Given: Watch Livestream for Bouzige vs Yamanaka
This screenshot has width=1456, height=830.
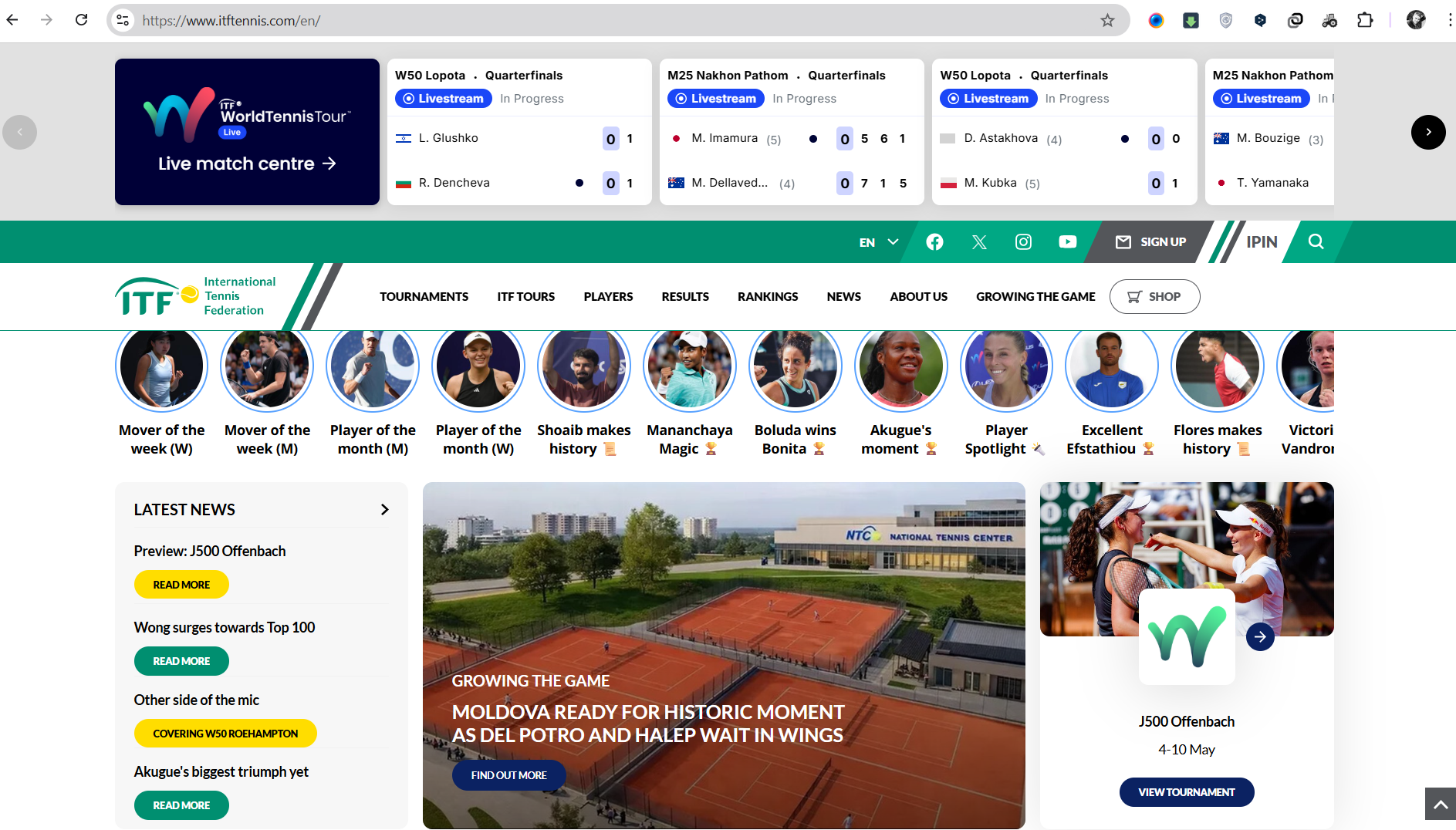Looking at the screenshot, I should click(x=1262, y=99).
